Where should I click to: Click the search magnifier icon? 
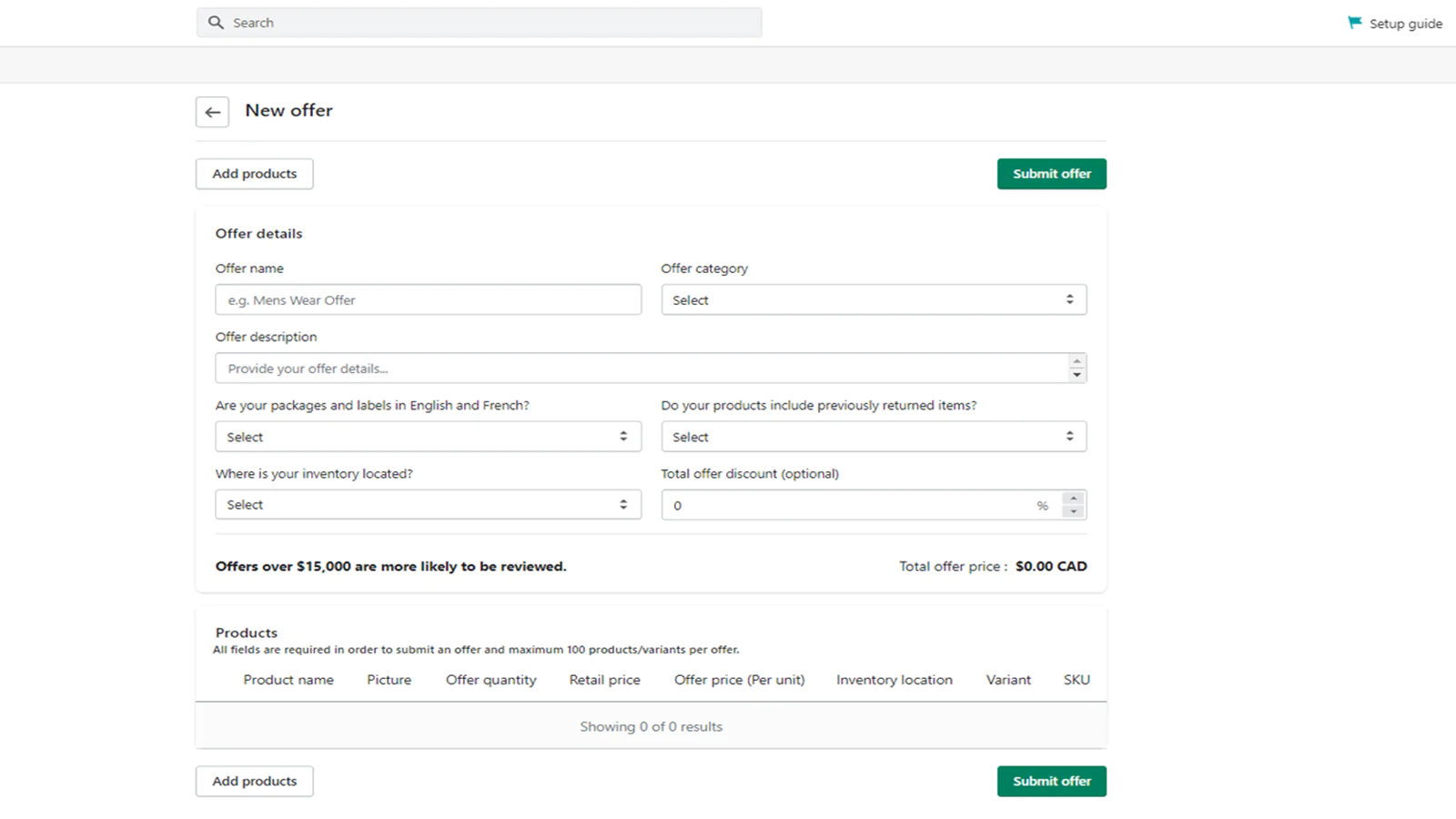coord(216,23)
